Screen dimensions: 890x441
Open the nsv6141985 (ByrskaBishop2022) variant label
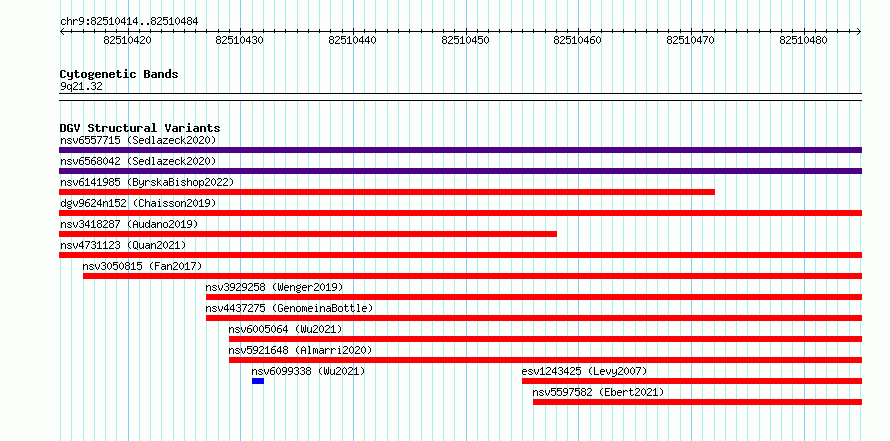click(x=147, y=182)
